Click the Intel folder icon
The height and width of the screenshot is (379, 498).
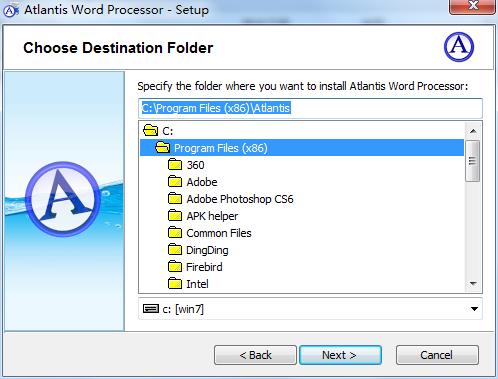[175, 284]
